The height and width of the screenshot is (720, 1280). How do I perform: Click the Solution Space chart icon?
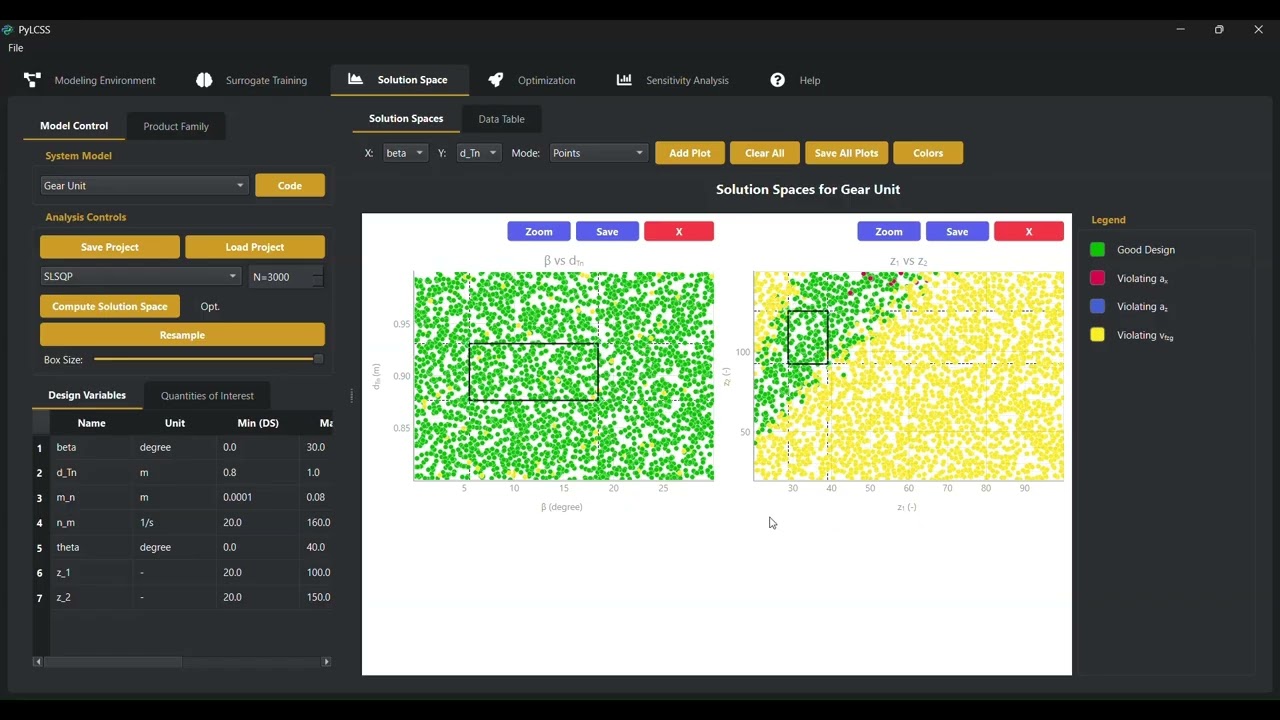(x=355, y=79)
